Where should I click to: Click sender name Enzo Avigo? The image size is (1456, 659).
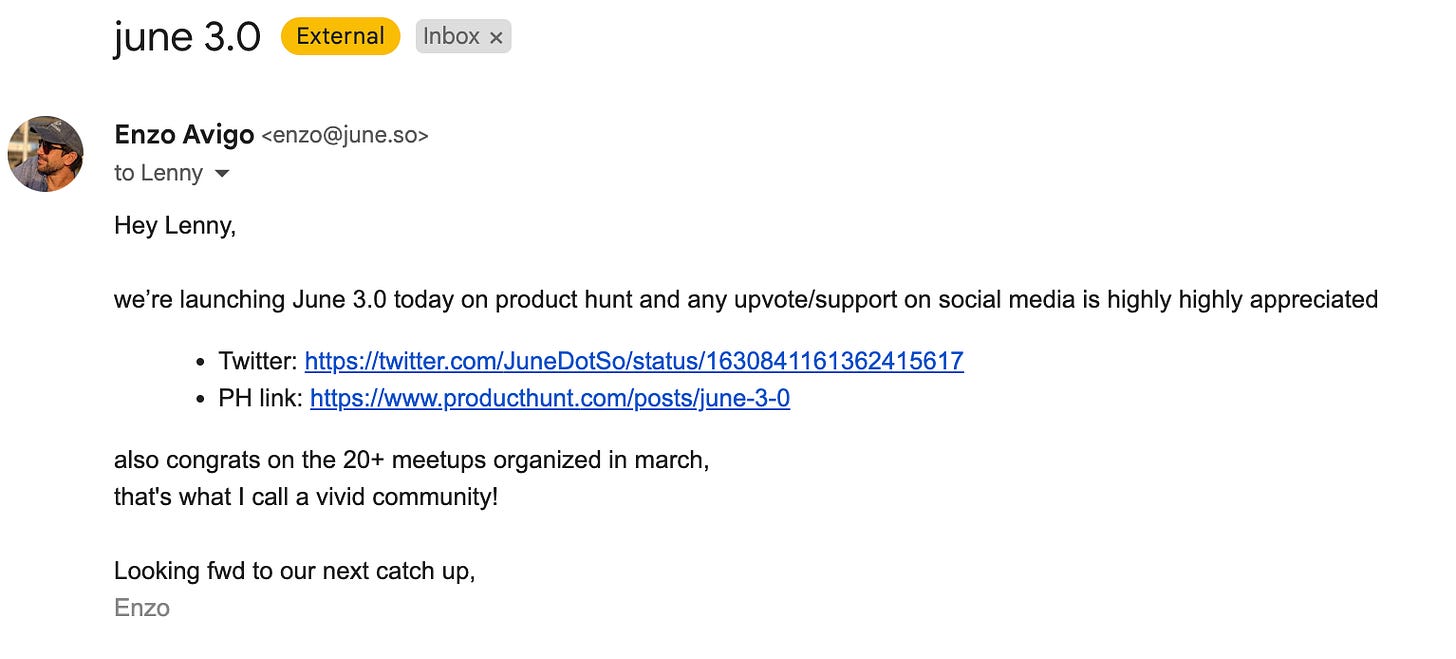tap(184, 135)
